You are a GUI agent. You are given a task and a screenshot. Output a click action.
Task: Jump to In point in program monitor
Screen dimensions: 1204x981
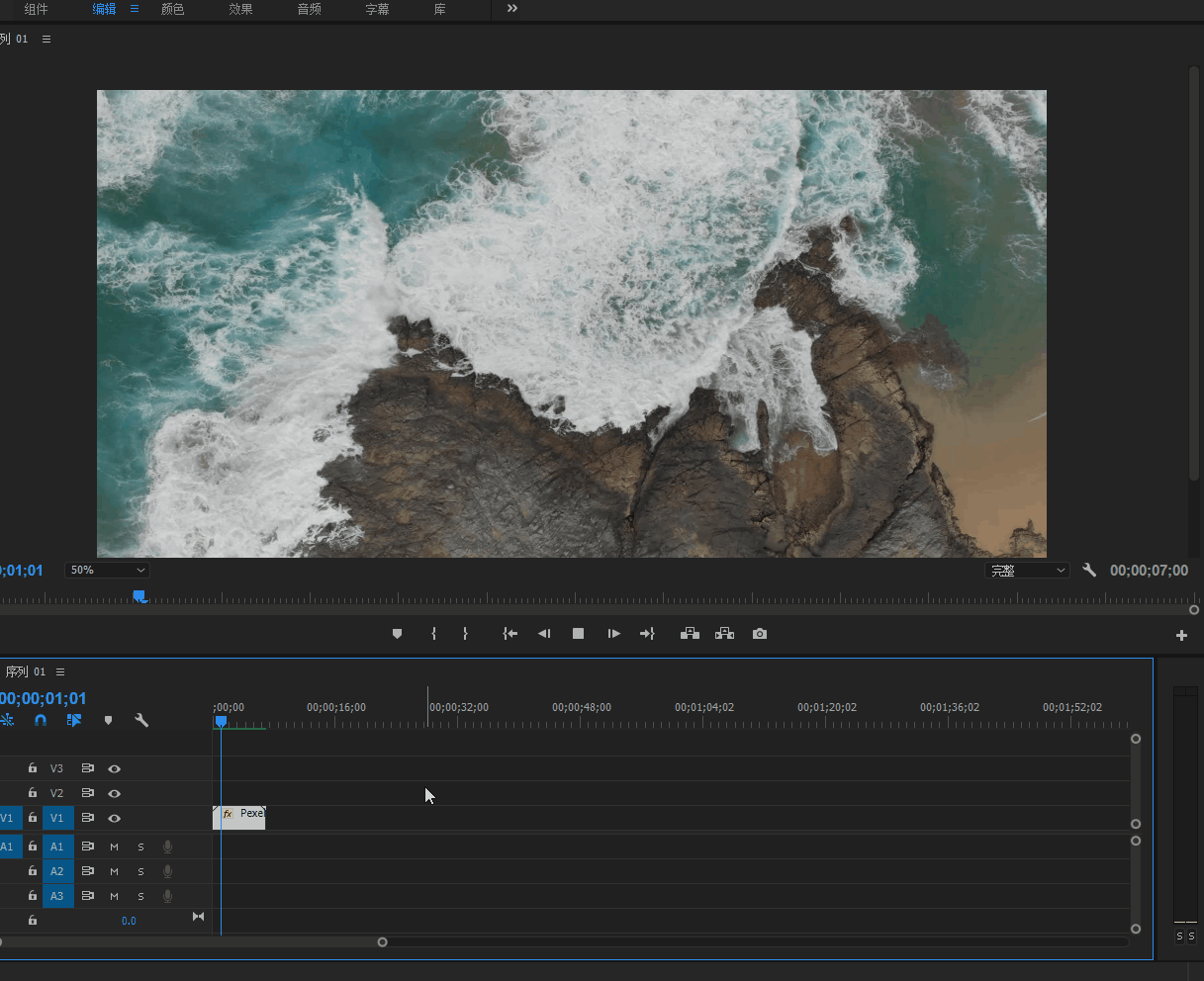[509, 634]
